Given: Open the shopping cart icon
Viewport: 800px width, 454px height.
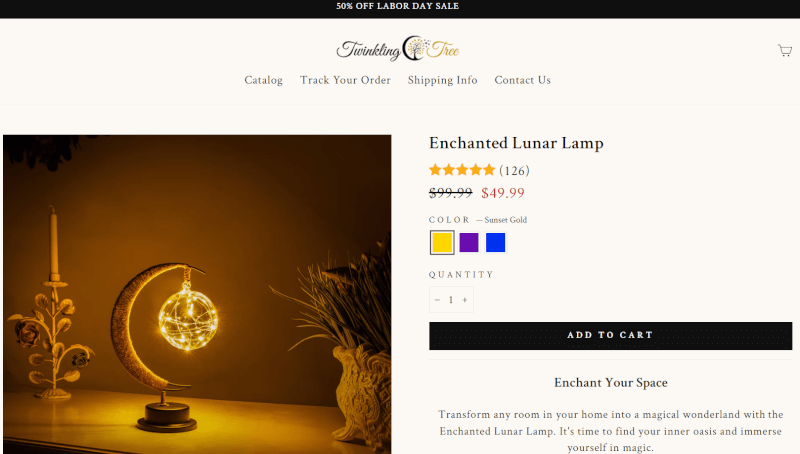Looking at the screenshot, I should (785, 50).
